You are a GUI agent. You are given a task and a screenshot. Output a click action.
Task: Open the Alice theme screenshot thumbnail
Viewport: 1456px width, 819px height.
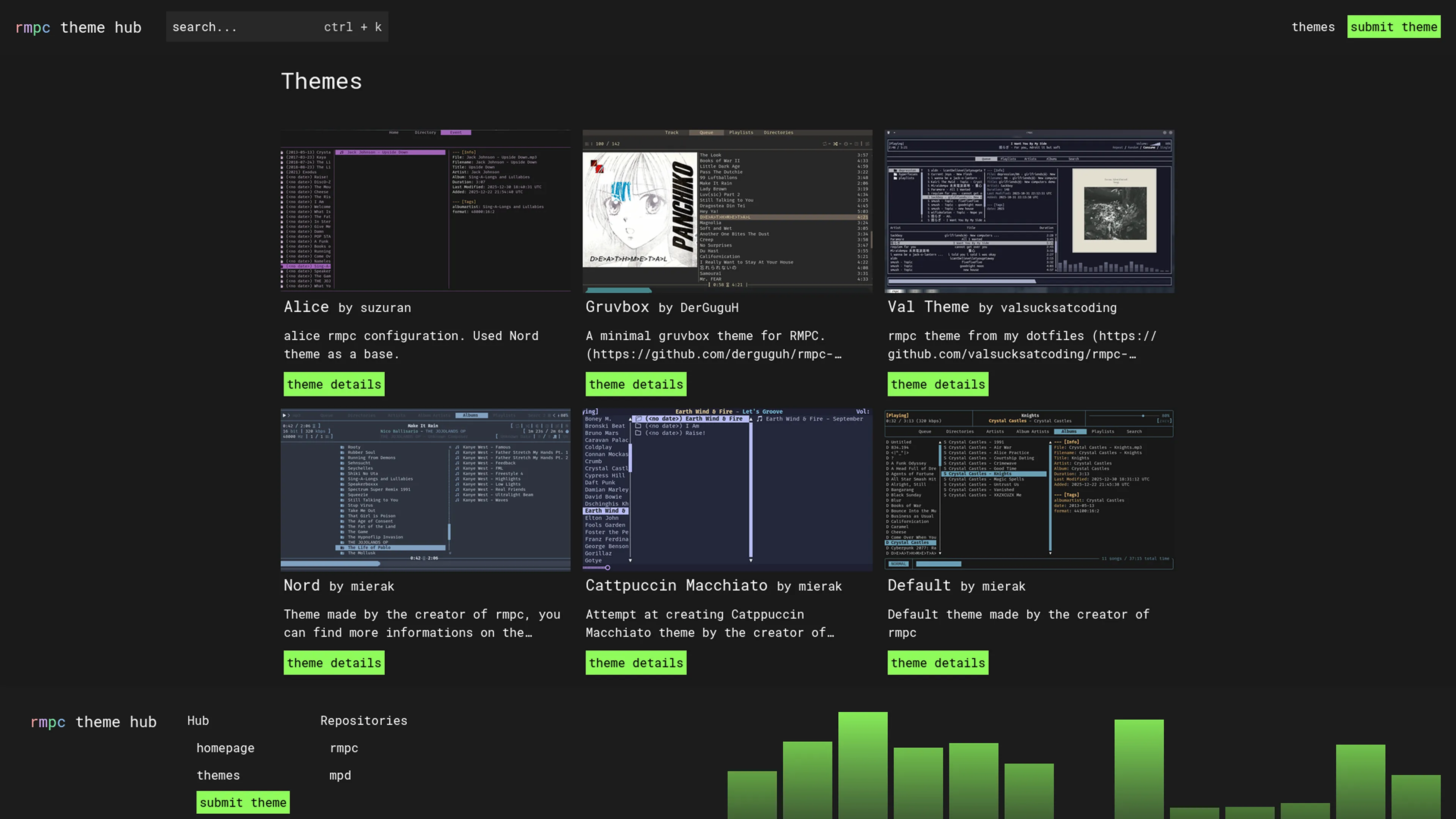click(425, 211)
